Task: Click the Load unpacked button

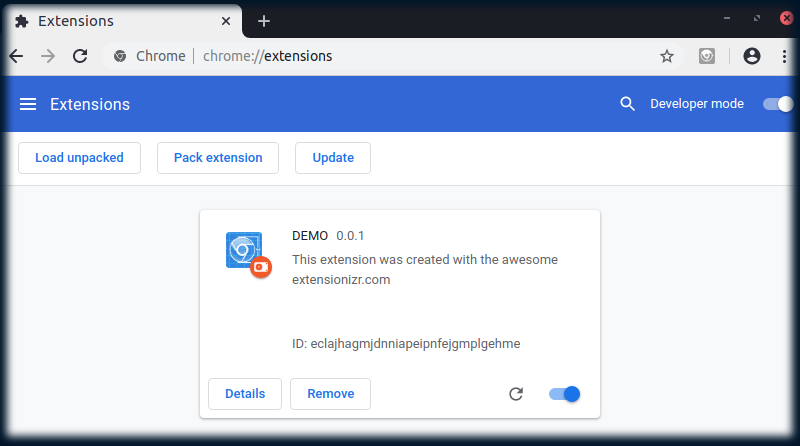Action: pos(80,158)
